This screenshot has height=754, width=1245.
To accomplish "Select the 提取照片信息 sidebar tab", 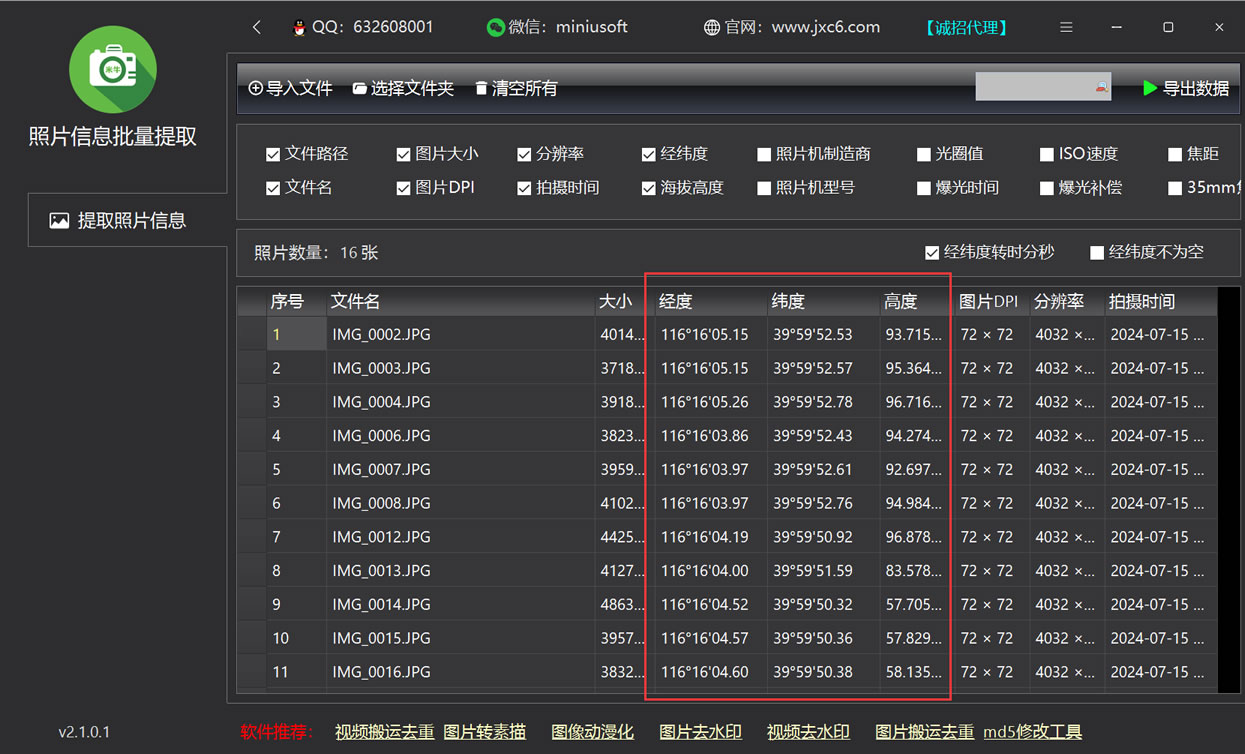I will [120, 220].
